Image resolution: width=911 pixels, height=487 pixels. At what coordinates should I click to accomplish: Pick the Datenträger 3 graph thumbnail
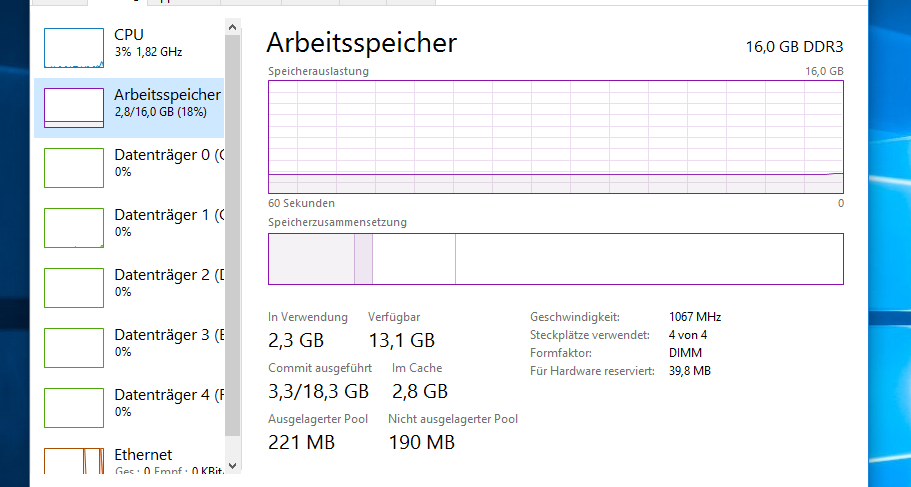(x=74, y=347)
